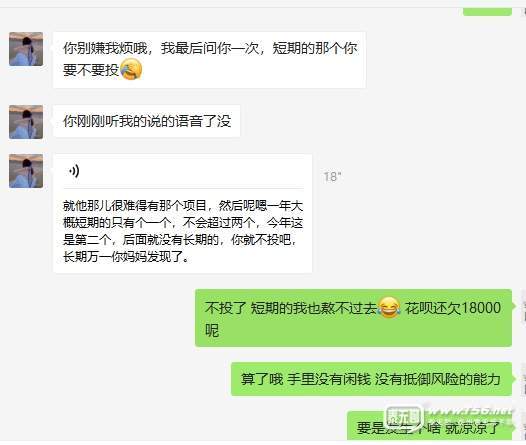Select the message 你刚刚听我的说的语音了没

[x=147, y=121]
